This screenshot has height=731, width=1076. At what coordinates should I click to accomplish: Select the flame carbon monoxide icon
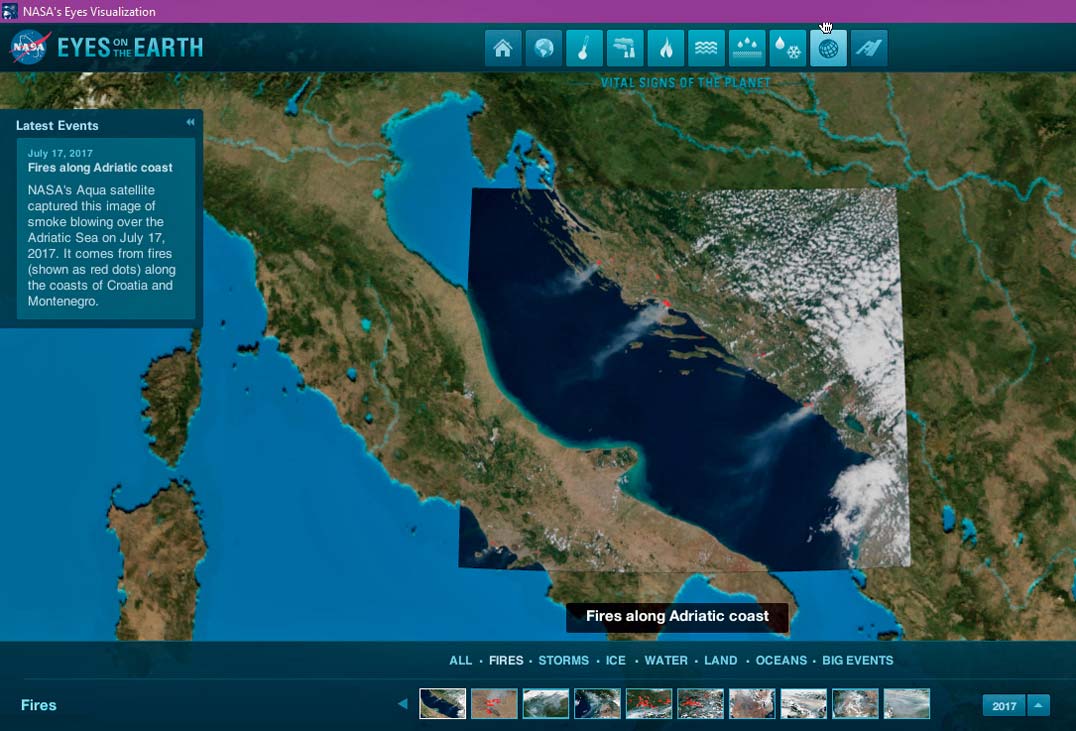(666, 48)
